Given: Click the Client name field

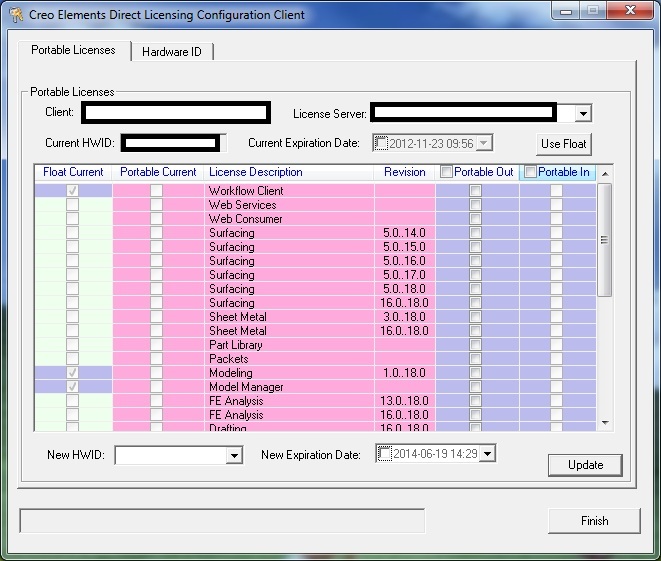Looking at the screenshot, I should (x=176, y=113).
